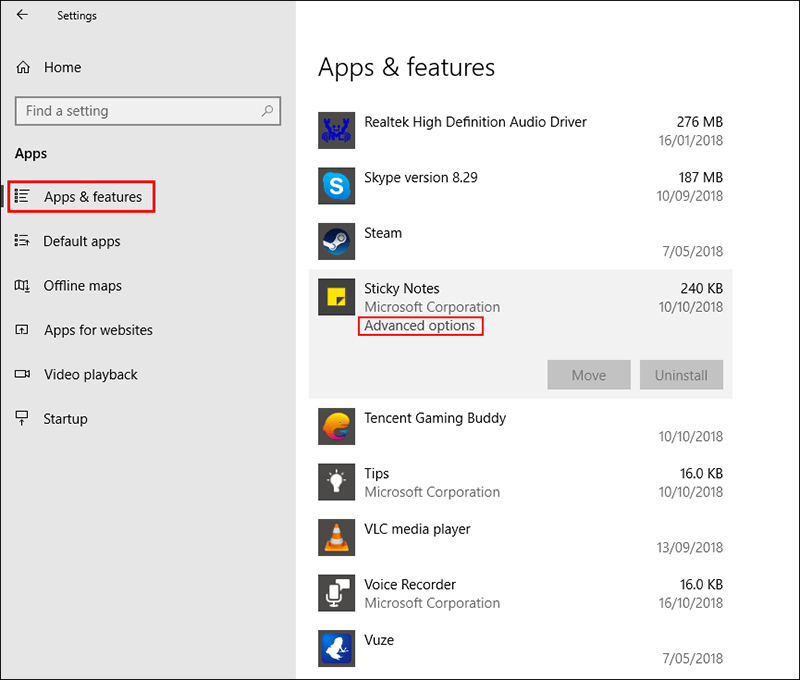Screen dimensions: 800x680
Task: Click the Home house icon
Action: 23,67
